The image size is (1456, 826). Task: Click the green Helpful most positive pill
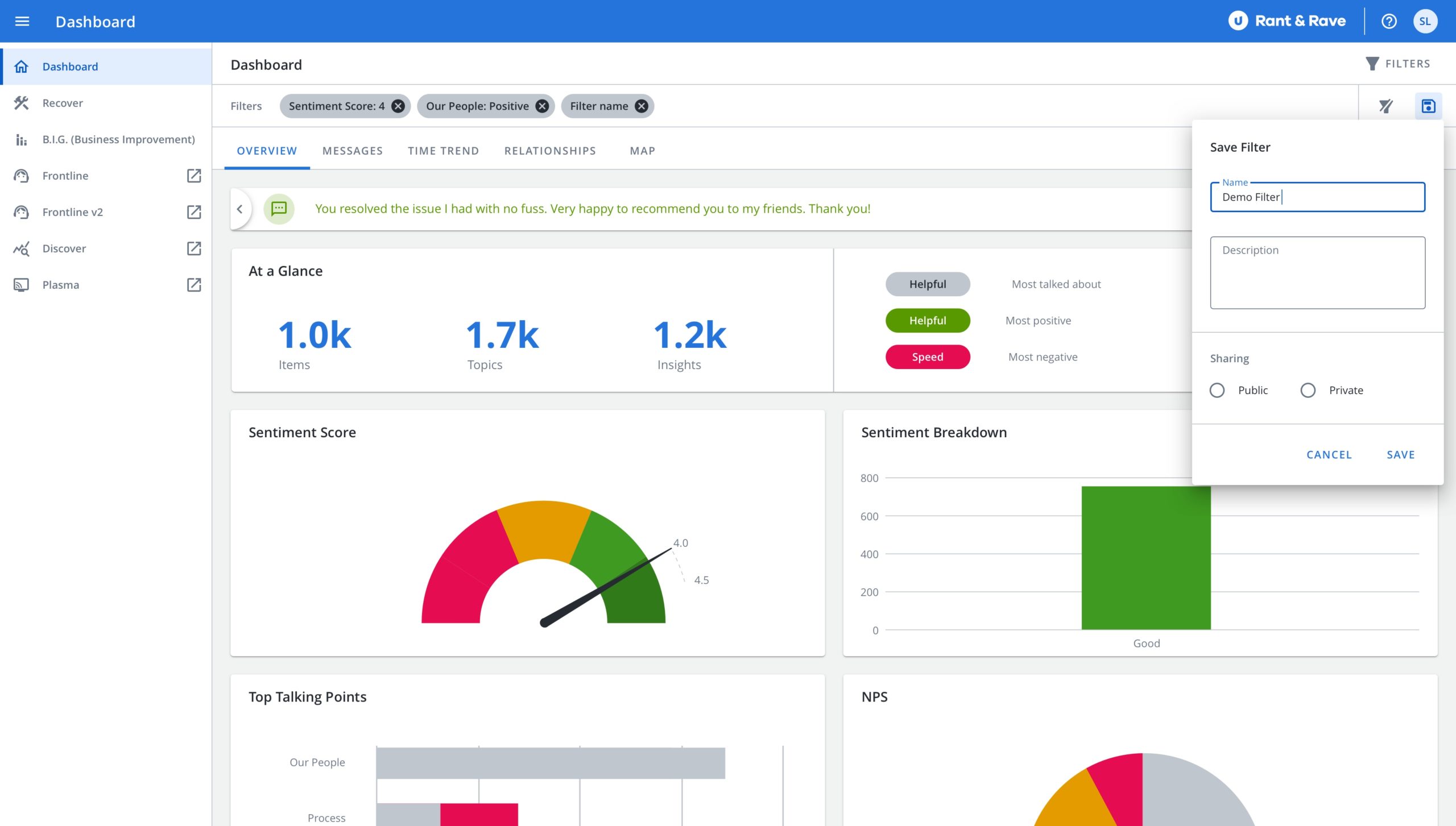tap(928, 321)
